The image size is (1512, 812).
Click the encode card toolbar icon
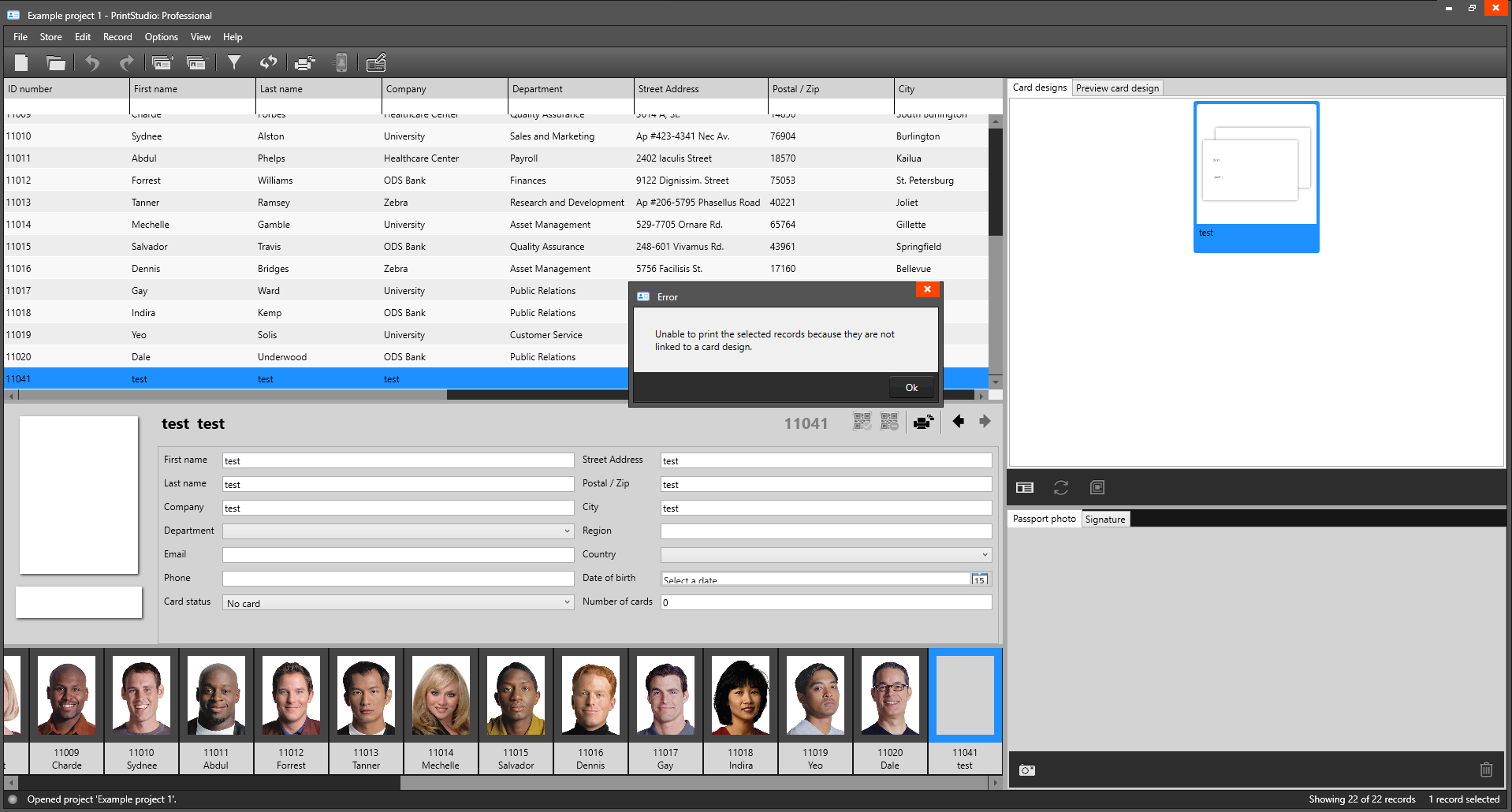(x=341, y=62)
